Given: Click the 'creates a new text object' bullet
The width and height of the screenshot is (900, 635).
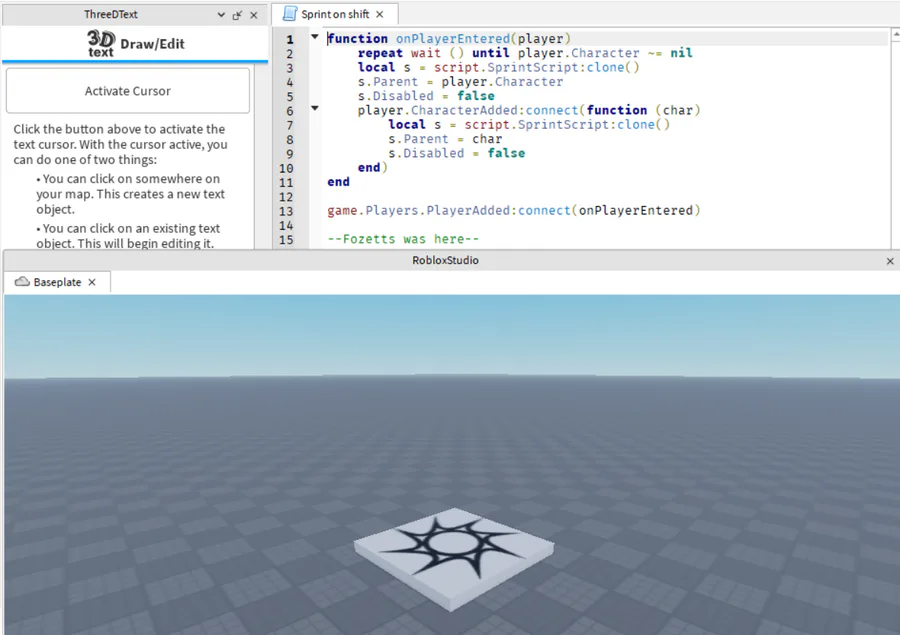Looking at the screenshot, I should (x=130, y=194).
